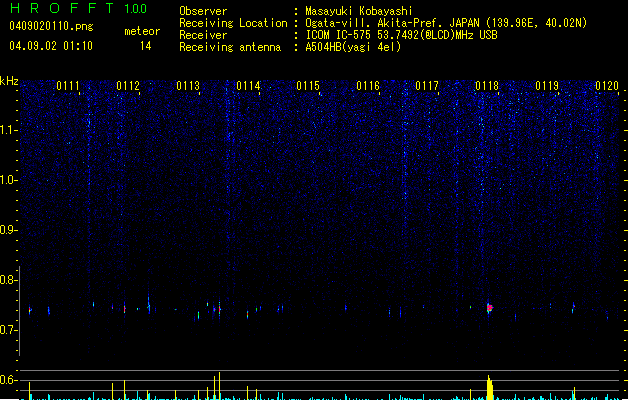Click time marker 0114

[248, 86]
